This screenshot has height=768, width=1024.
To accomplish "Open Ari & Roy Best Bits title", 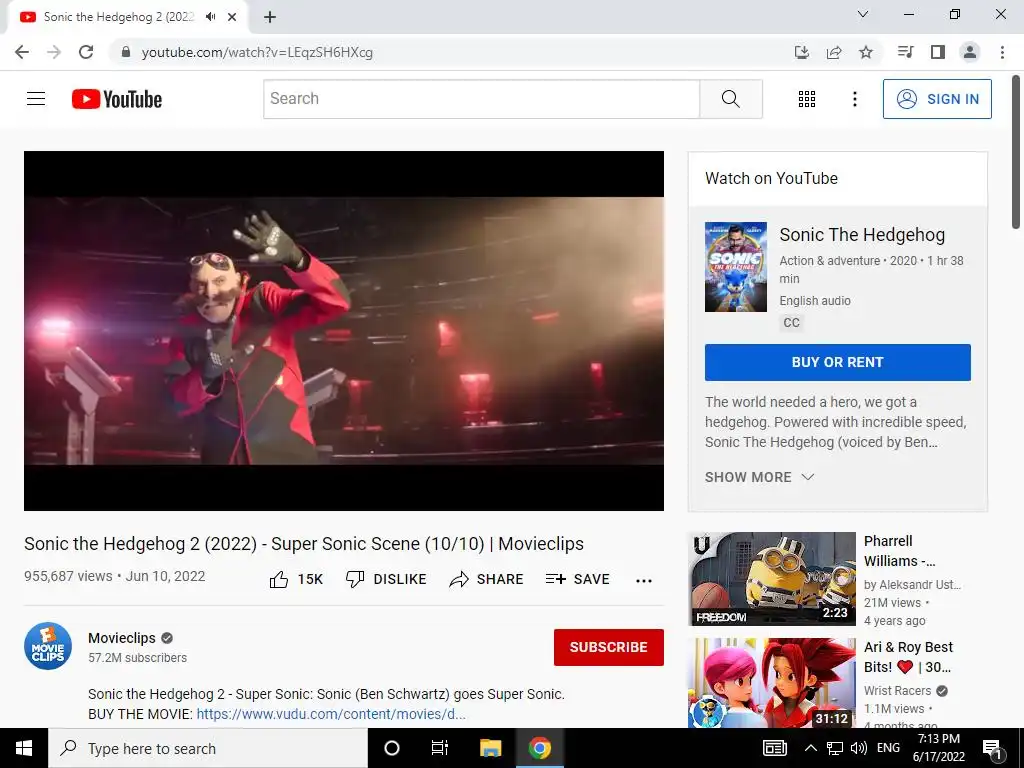I will [908, 657].
